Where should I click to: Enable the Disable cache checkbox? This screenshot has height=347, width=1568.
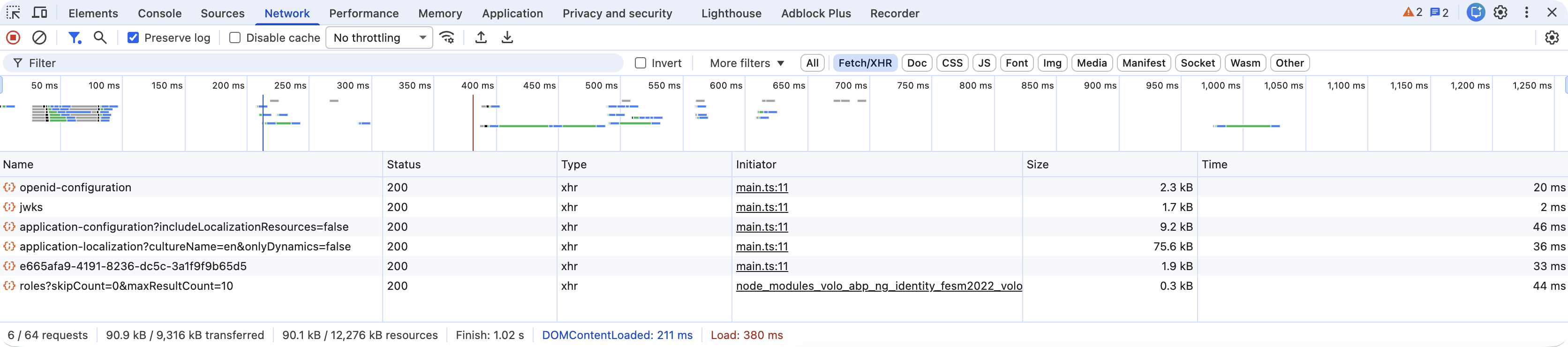(235, 38)
